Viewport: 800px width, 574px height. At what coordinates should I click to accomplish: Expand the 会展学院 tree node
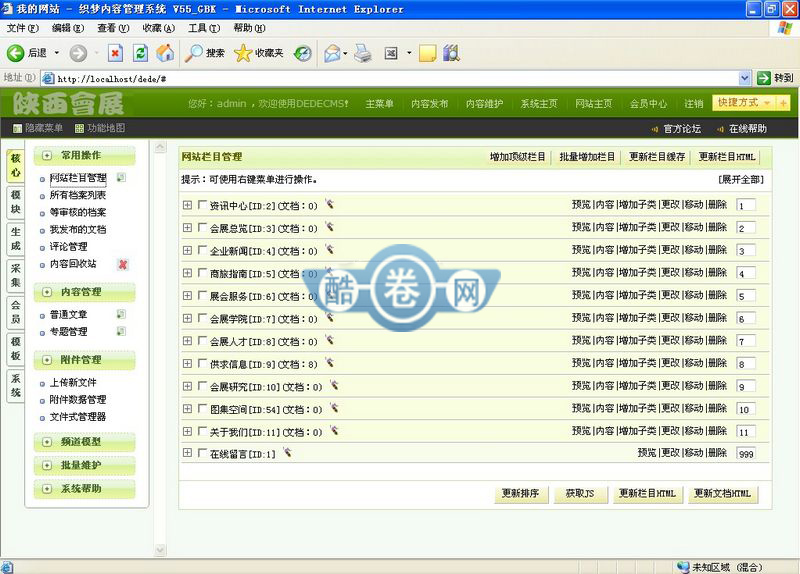coord(187,318)
